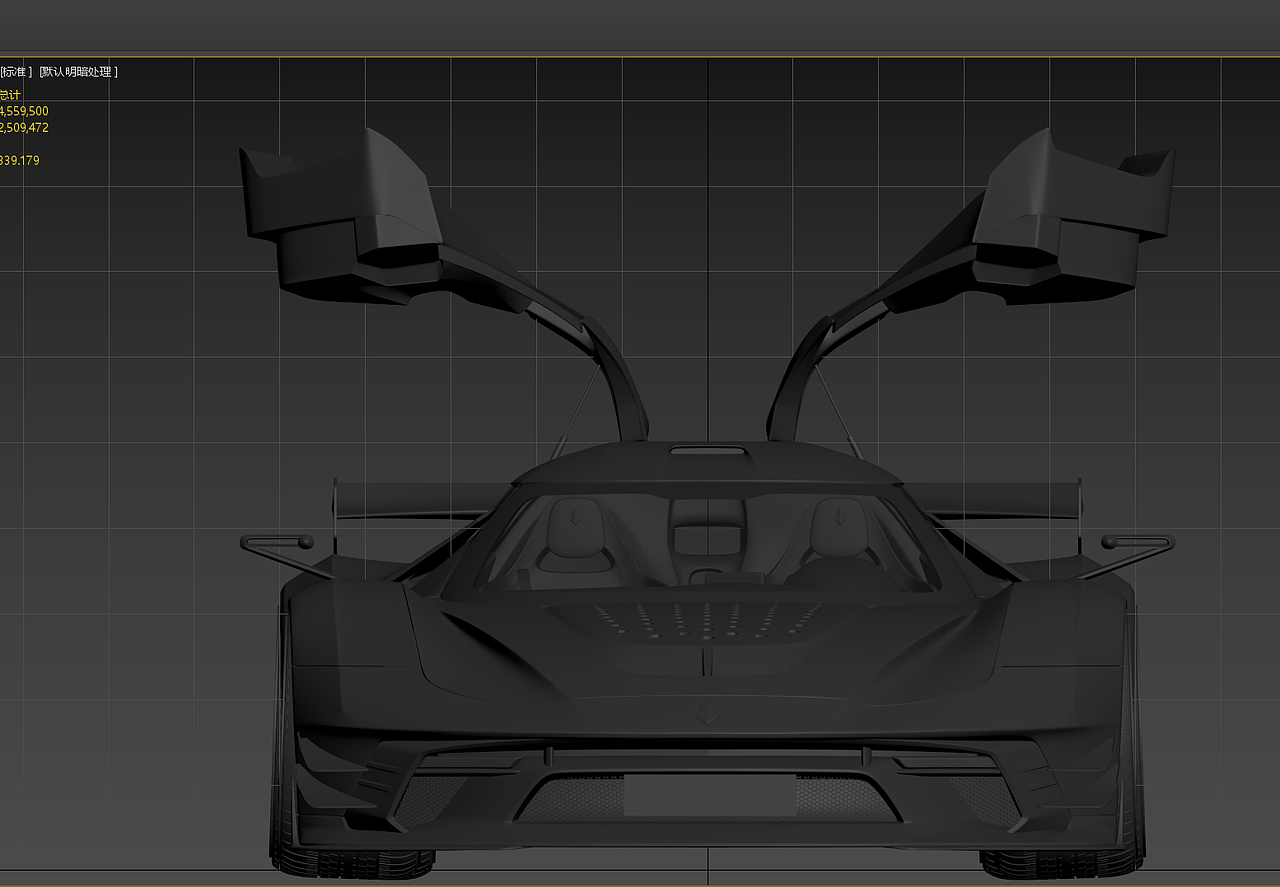Click the statistic value ending 39.179
Viewport: 1280px width, 887px height.
20,160
